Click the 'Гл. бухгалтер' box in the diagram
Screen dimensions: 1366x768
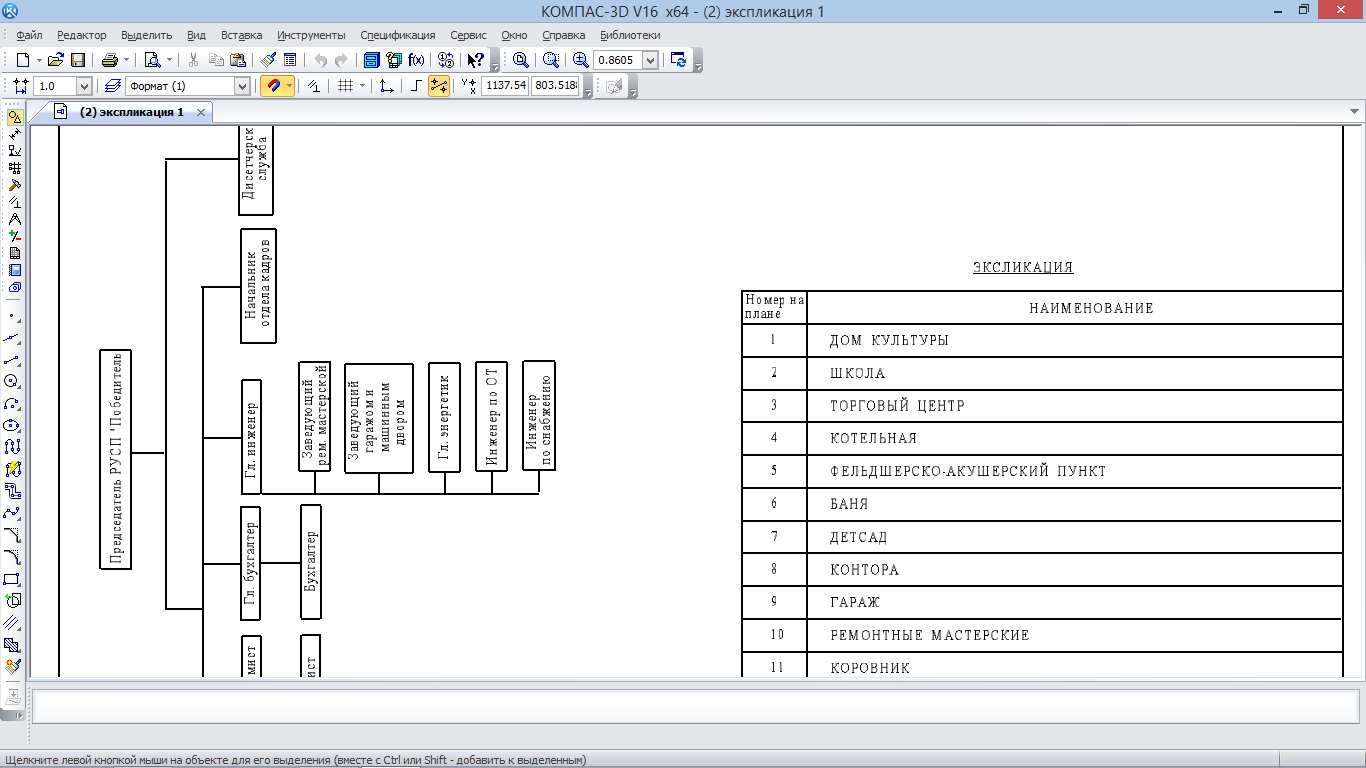(251, 563)
